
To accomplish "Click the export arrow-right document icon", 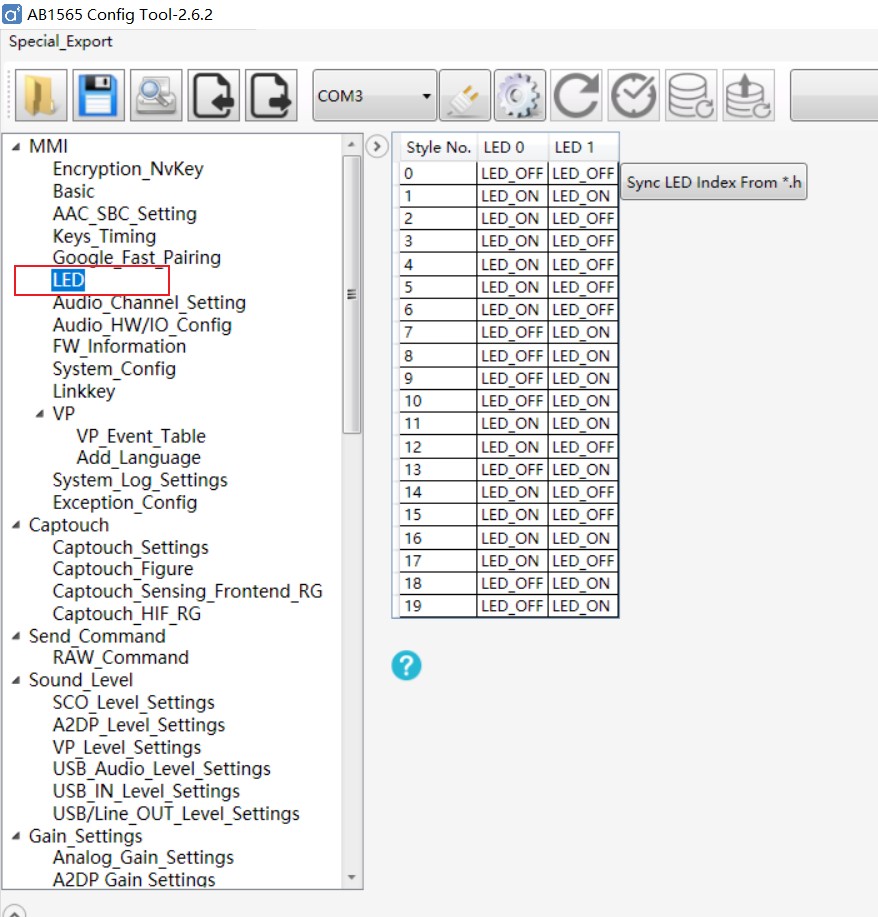I will click(x=270, y=97).
